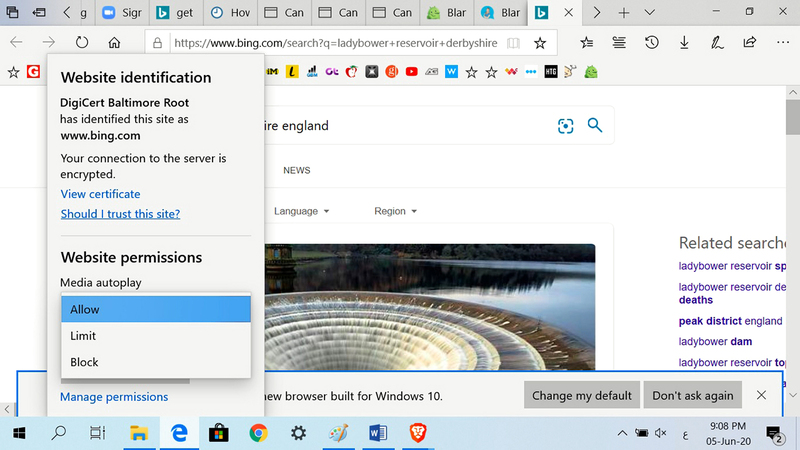Expand the Region filter dropdown
The height and width of the screenshot is (450, 800).
coord(395,211)
